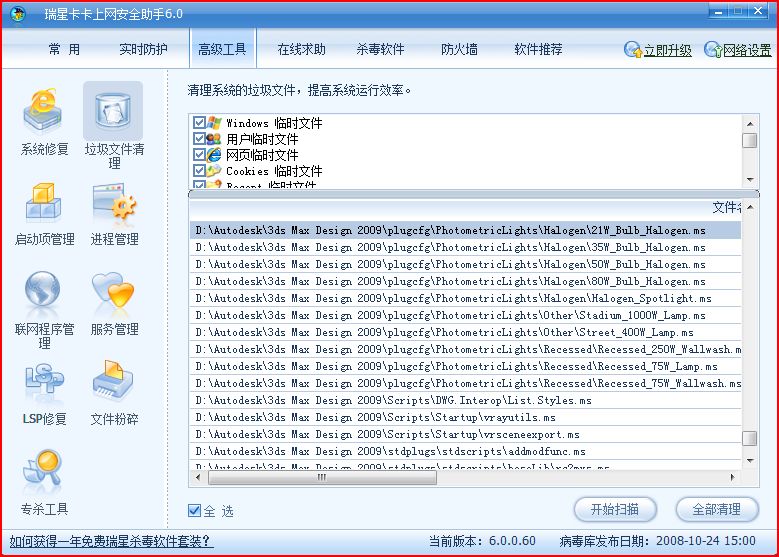Click the horizontal scrollbar left arrow
The width and height of the screenshot is (779, 557).
pyautogui.click(x=198, y=477)
